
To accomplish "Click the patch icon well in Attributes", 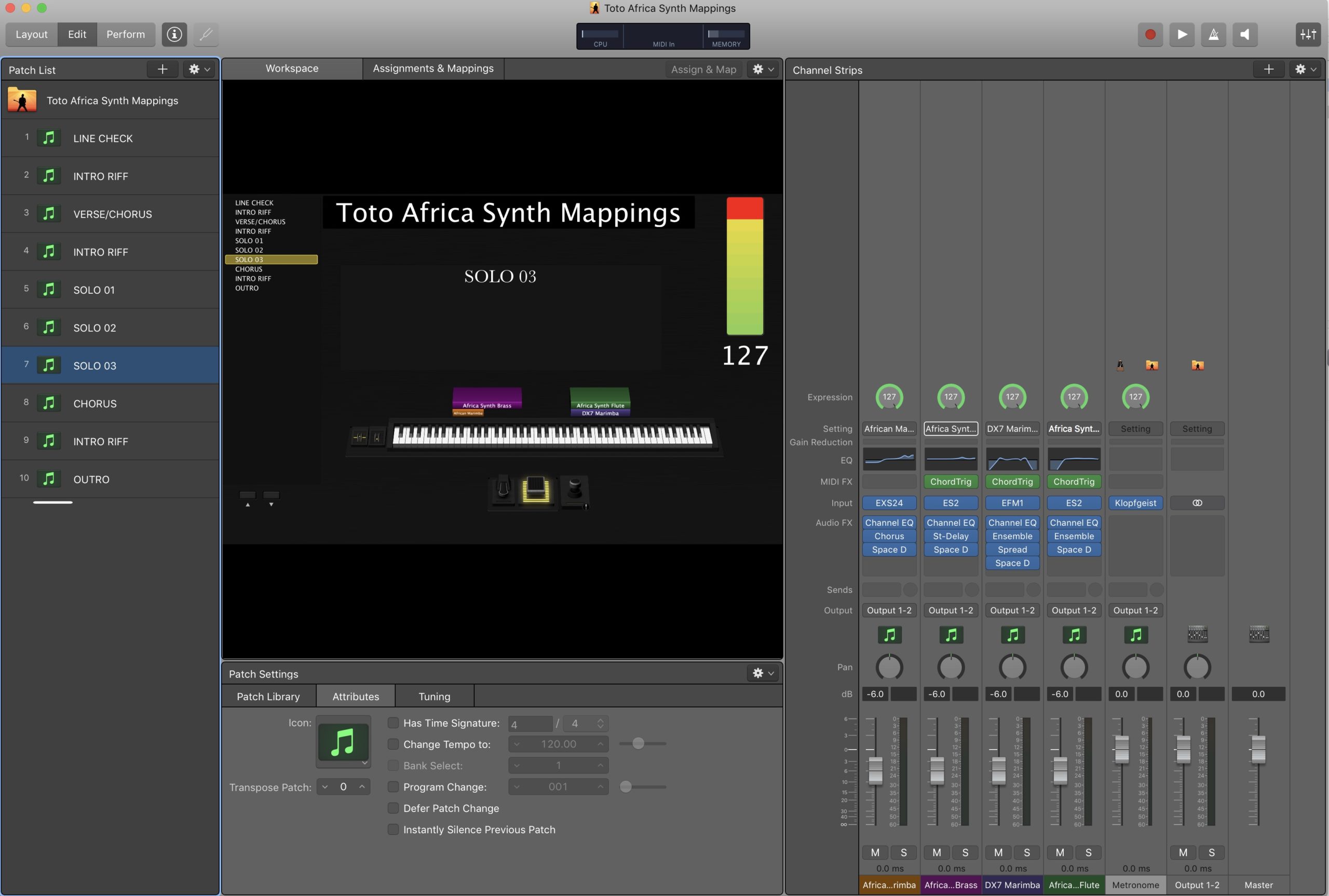I will click(x=343, y=742).
